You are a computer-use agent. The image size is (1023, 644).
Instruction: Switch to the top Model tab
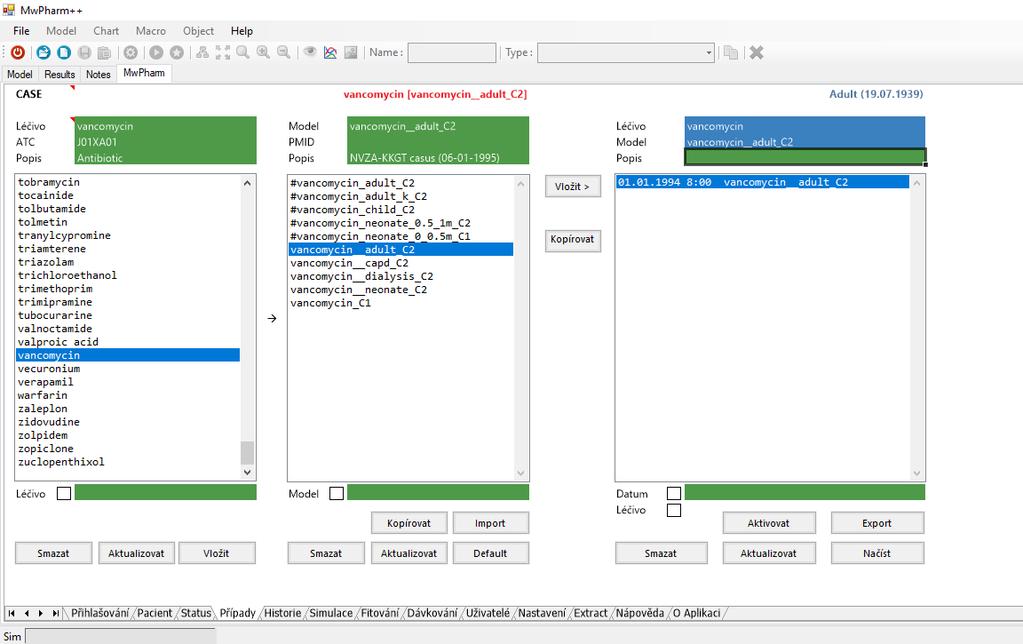pos(20,74)
